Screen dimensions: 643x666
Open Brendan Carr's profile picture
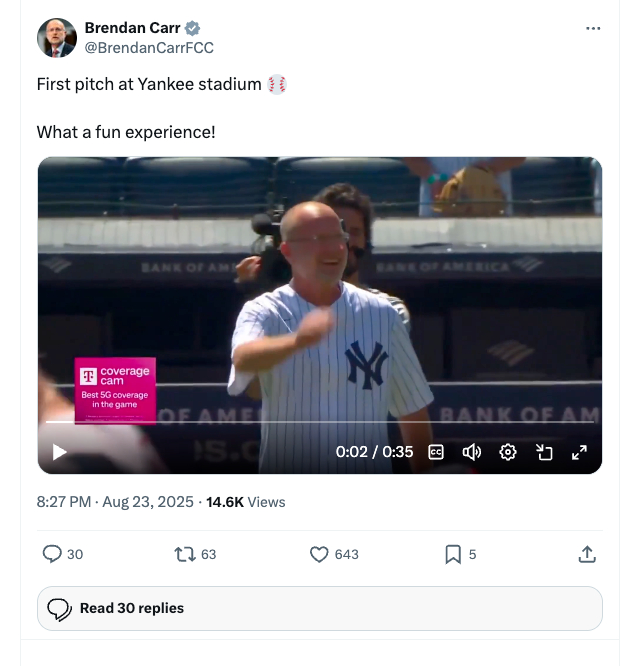coord(57,38)
